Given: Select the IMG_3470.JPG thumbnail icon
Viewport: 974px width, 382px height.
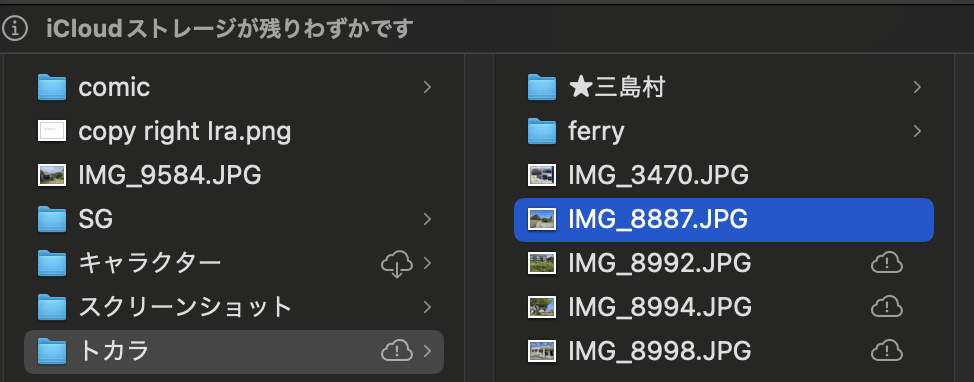Looking at the screenshot, I should pos(542,175).
